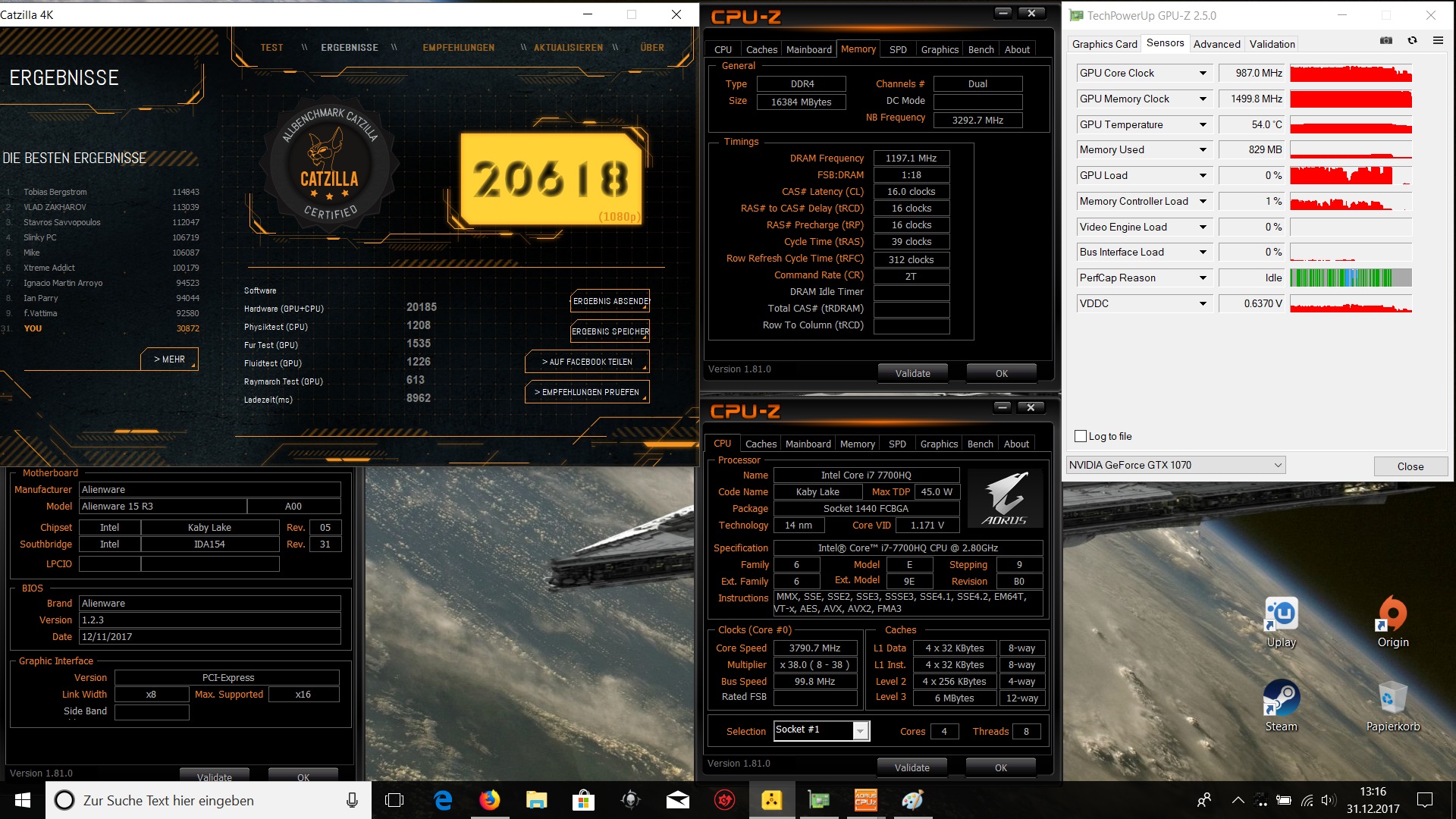Open the Steam desktop shortcut
This screenshot has height=819, width=1456.
click(x=1282, y=706)
